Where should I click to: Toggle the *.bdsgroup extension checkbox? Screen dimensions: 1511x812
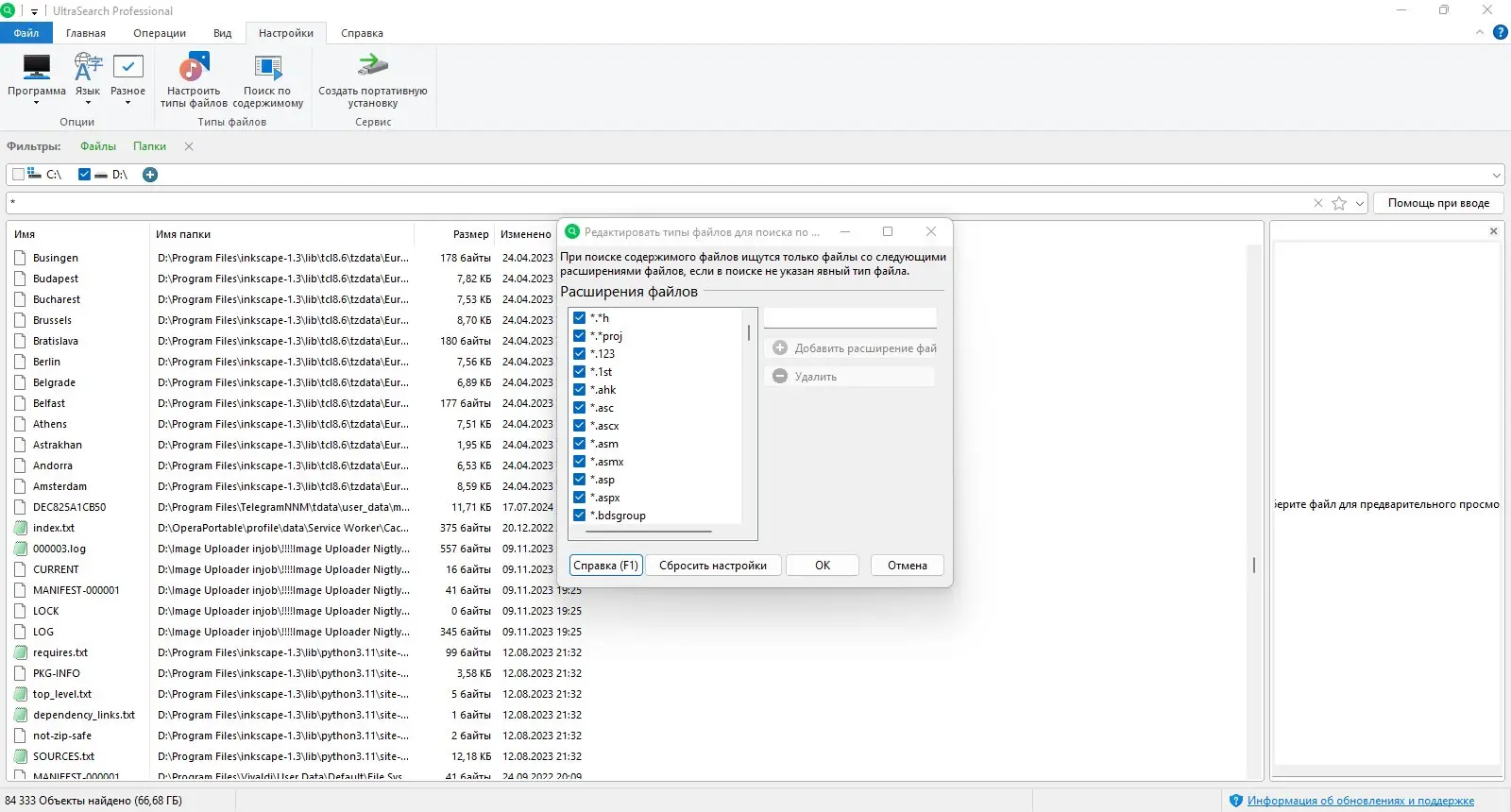click(579, 516)
